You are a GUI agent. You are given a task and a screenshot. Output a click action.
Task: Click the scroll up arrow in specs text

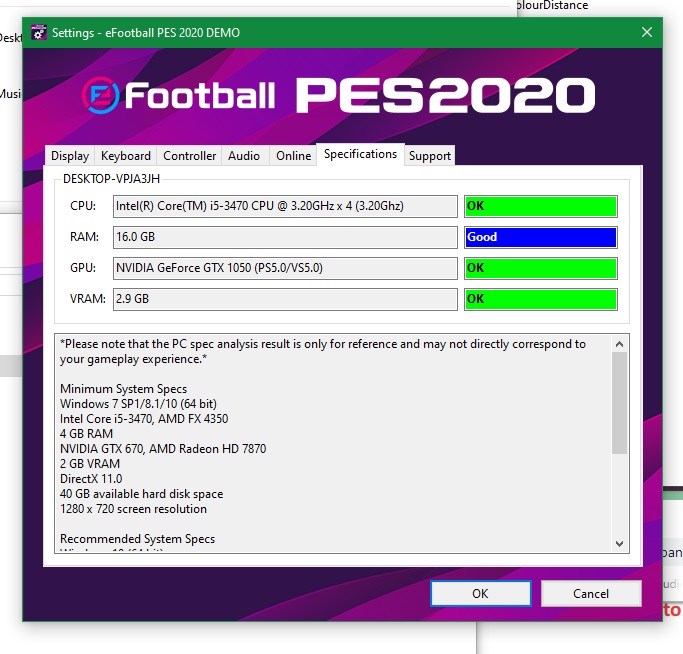[619, 344]
